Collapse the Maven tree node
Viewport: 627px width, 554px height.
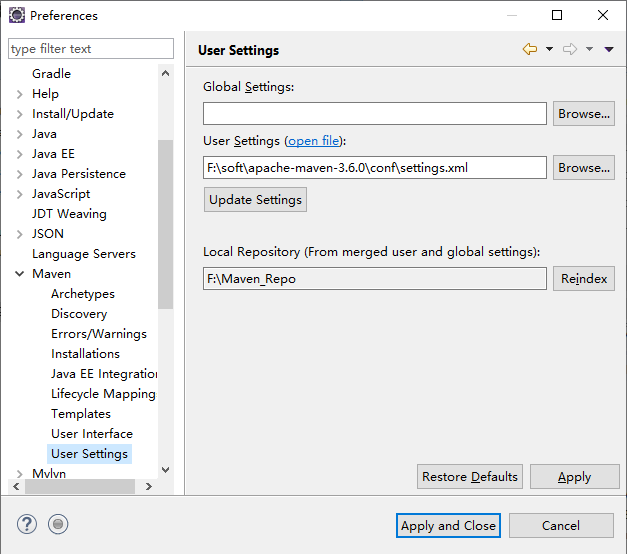19,274
